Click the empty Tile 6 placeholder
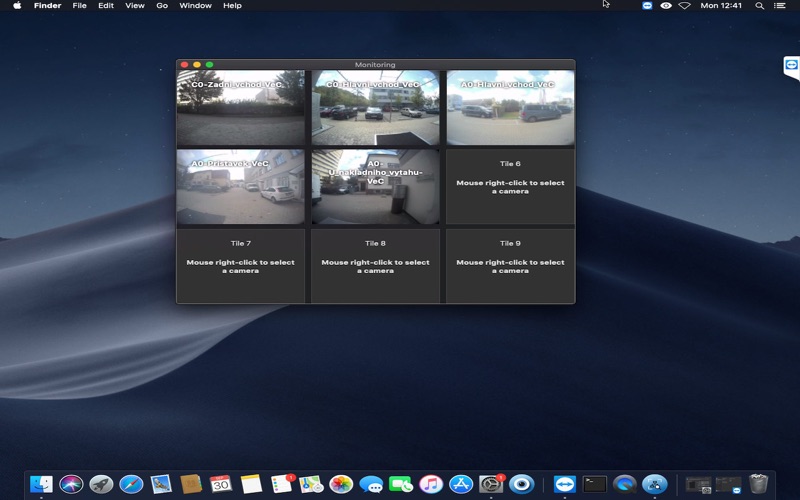The height and width of the screenshot is (500, 800). [510, 187]
